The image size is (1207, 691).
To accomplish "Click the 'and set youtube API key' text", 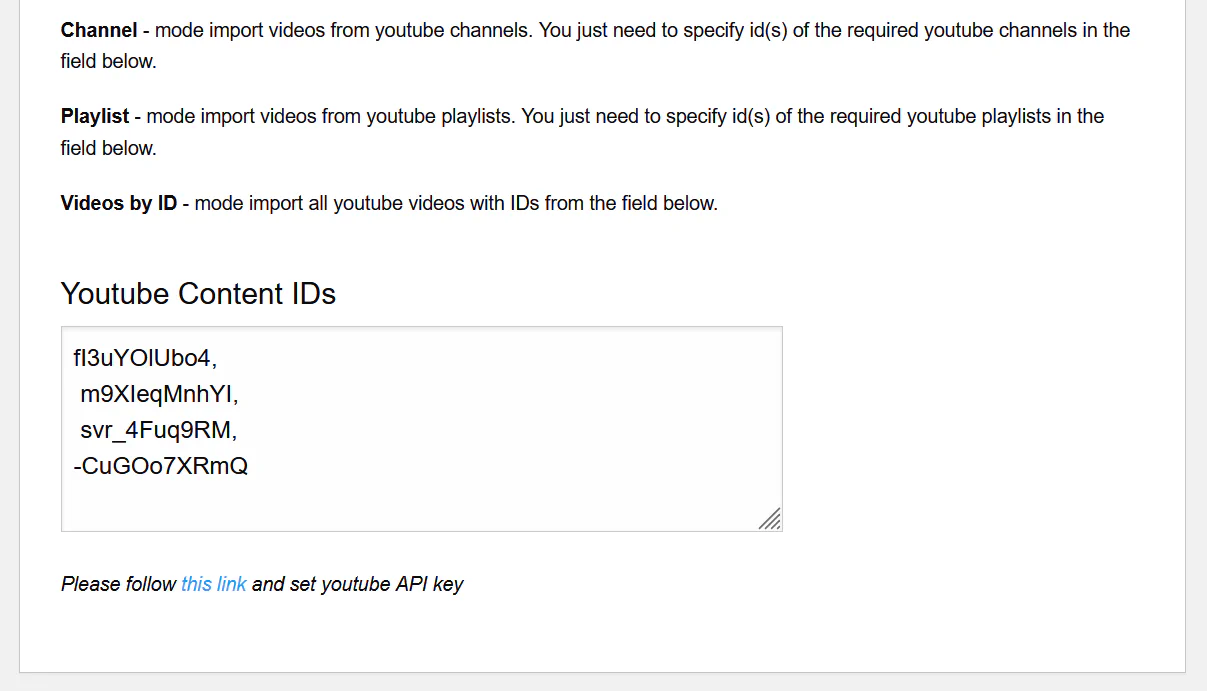I will tap(357, 584).
